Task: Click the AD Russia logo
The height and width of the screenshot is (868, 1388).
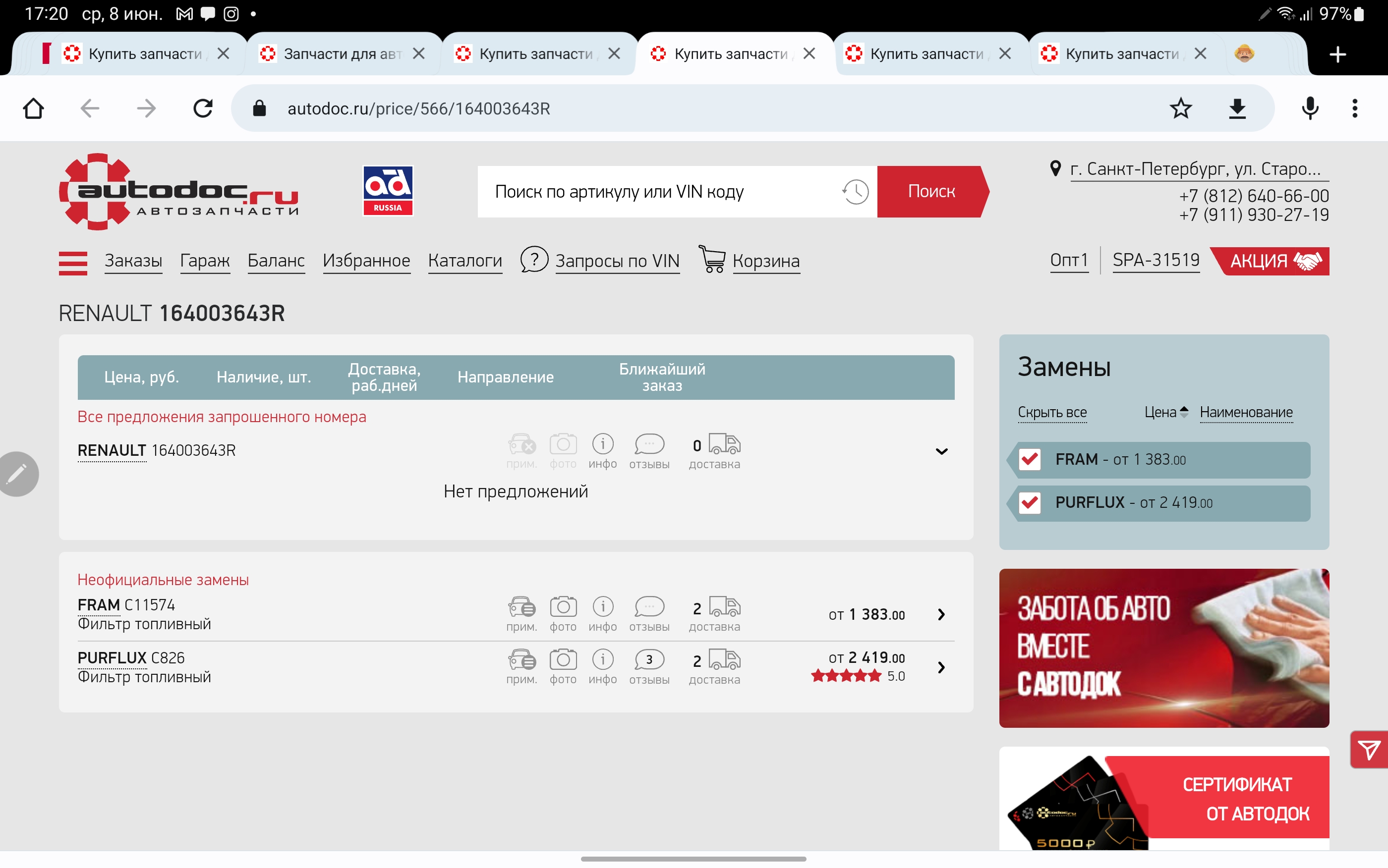Action: tap(388, 191)
